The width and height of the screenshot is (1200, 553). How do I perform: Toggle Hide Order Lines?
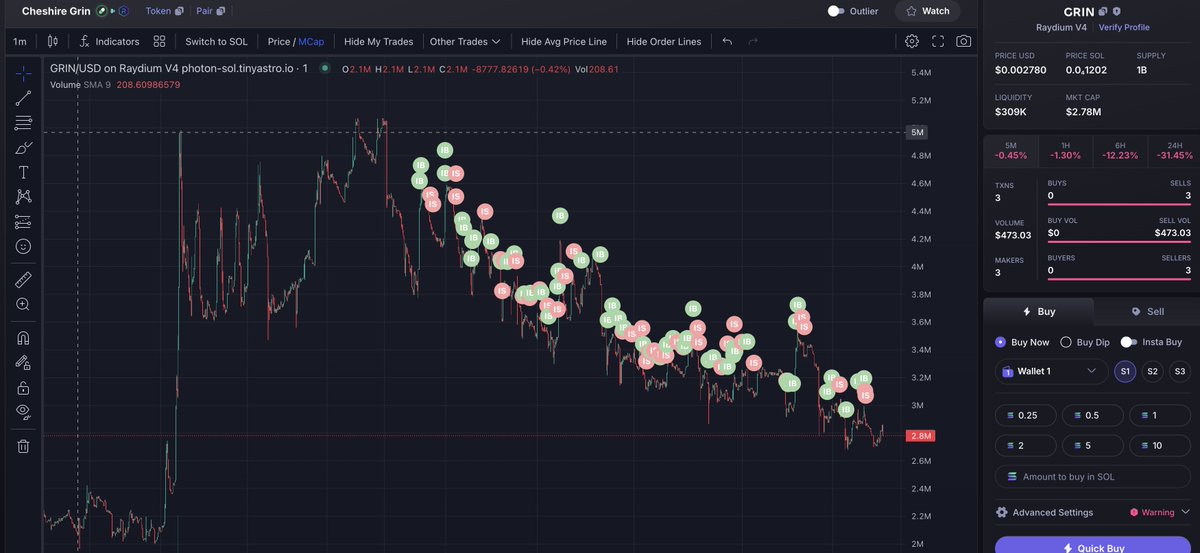664,42
